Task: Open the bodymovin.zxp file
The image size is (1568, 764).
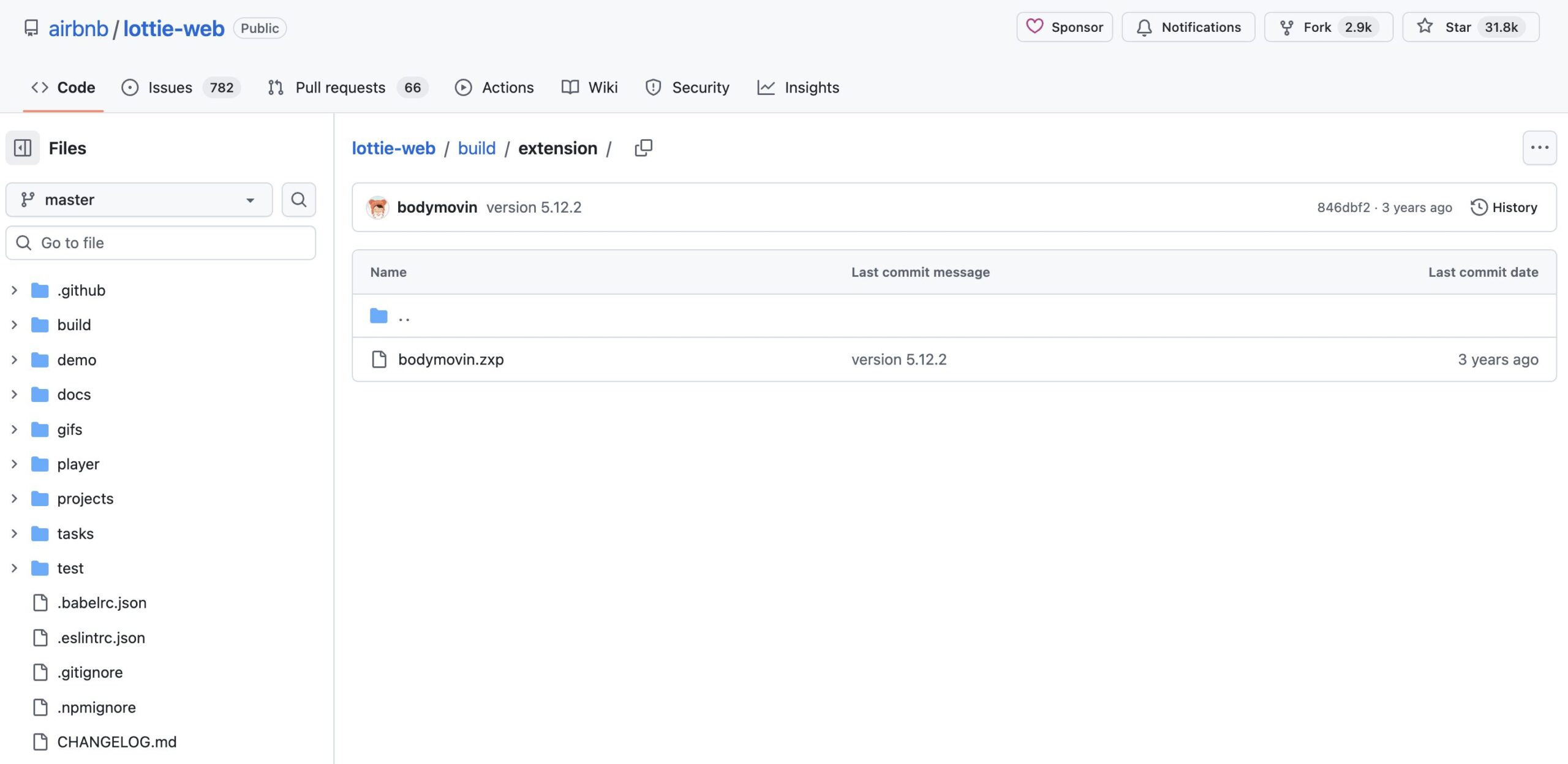Action: (x=451, y=360)
